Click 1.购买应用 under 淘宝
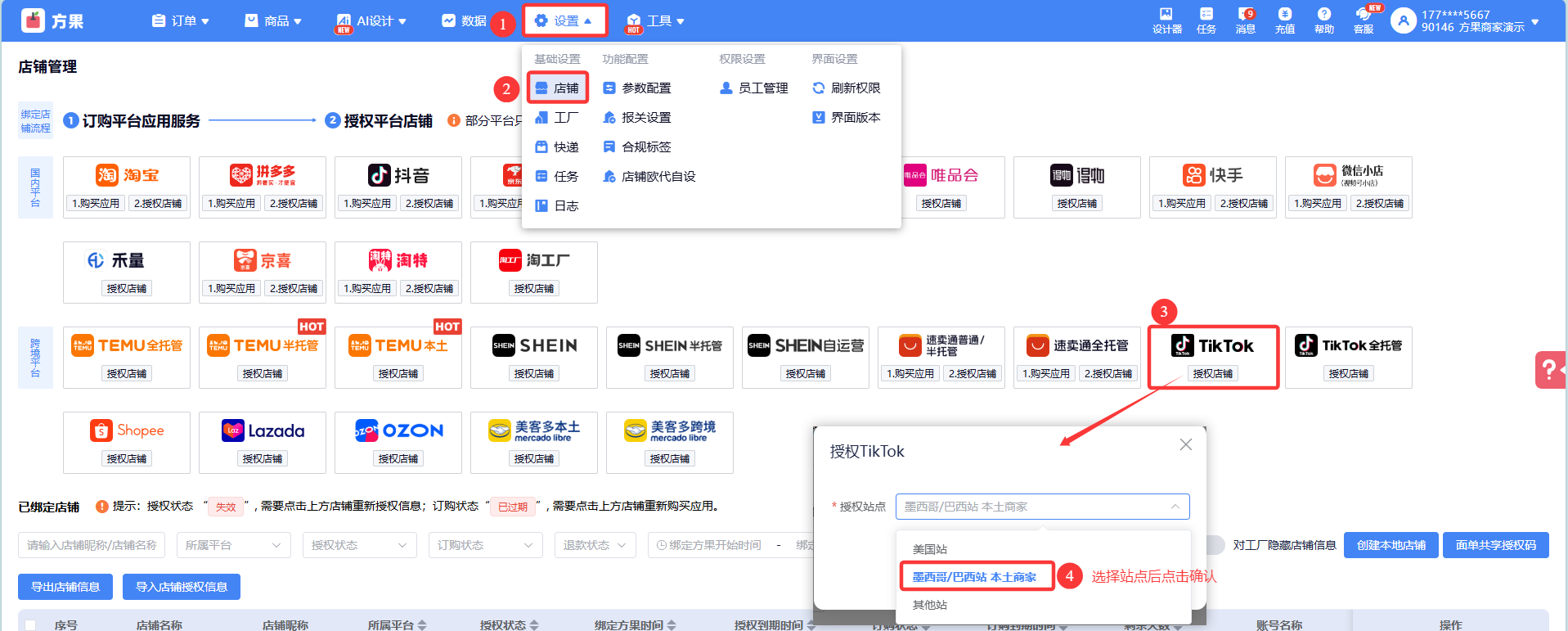This screenshot has width=1568, height=631. [96, 204]
